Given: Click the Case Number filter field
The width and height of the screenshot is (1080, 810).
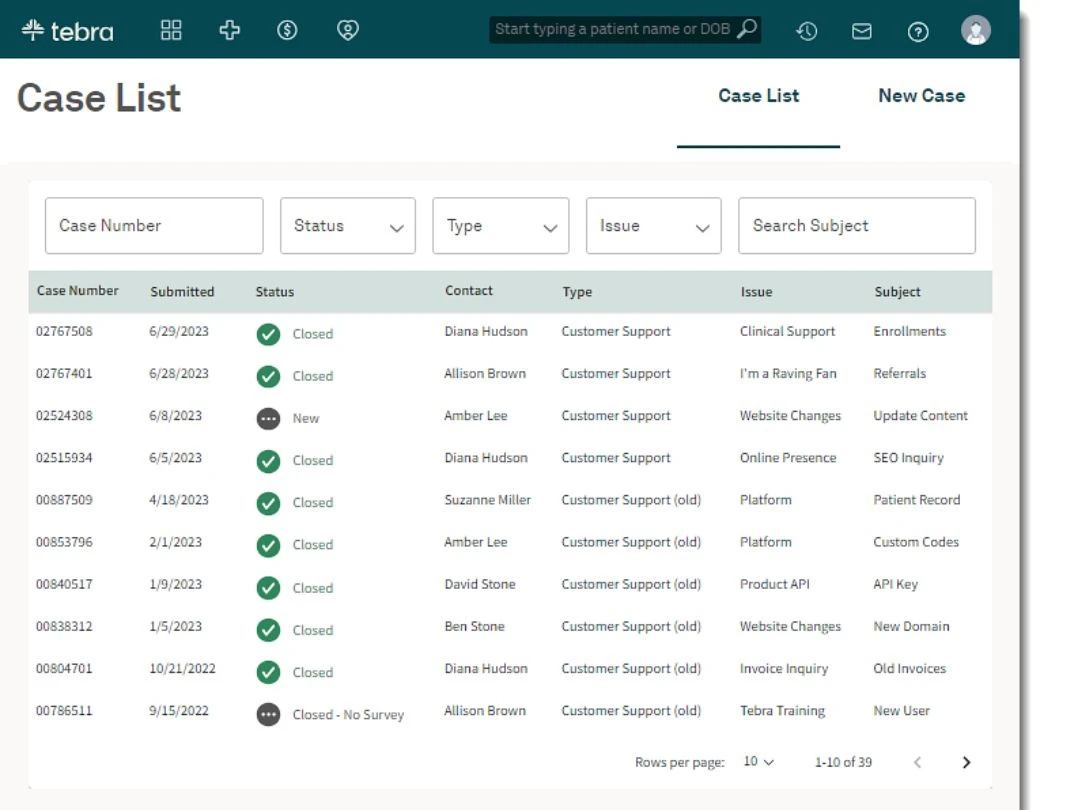Looking at the screenshot, I should 154,226.
